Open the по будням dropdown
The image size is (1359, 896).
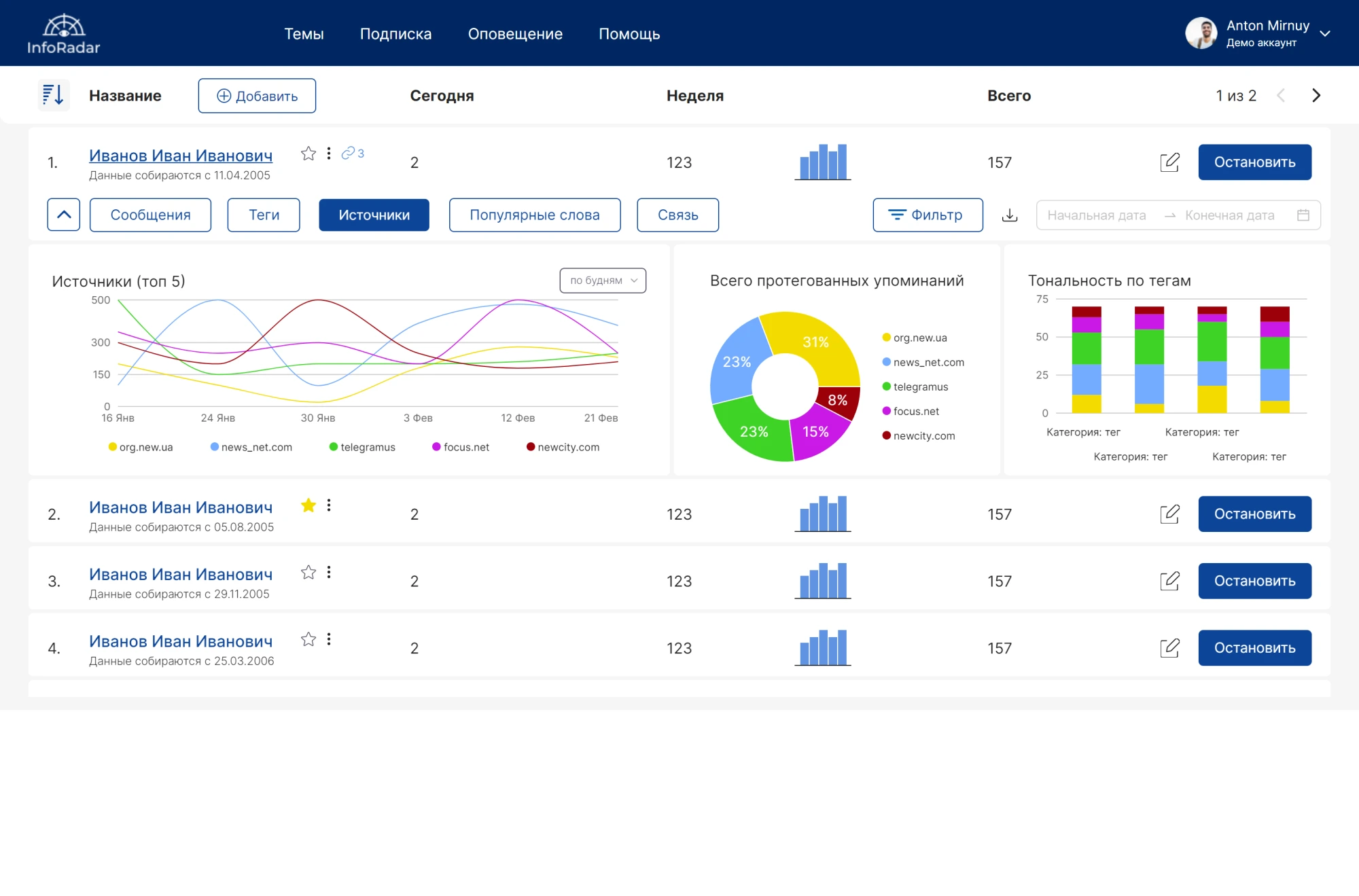click(603, 281)
